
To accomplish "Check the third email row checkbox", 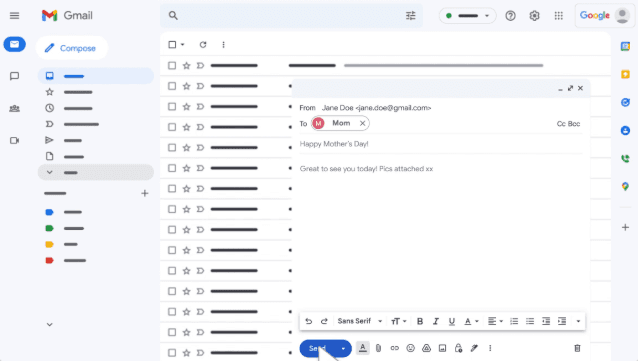I will point(172,107).
